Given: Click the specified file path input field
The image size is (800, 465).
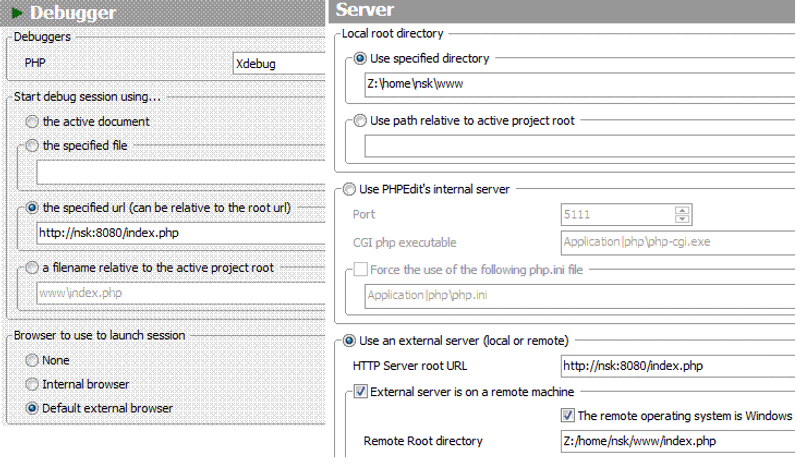Looking at the screenshot, I should tap(180, 172).
